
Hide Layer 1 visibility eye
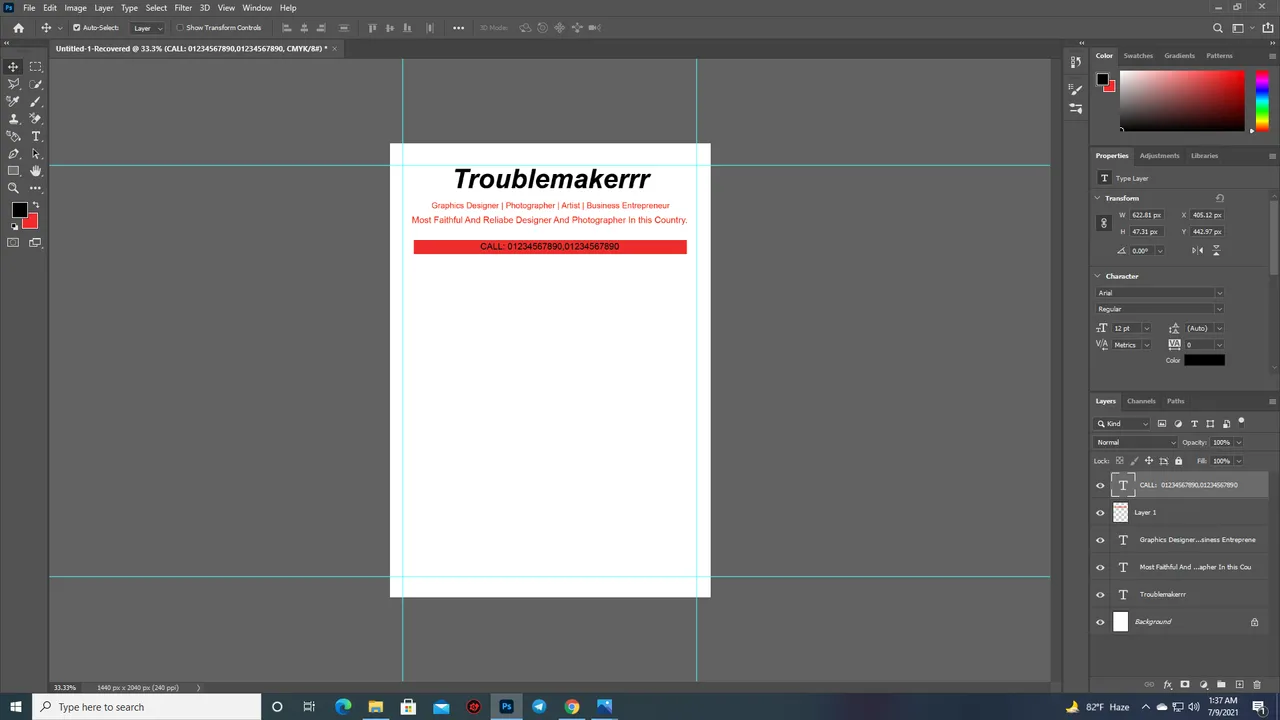(x=1100, y=513)
